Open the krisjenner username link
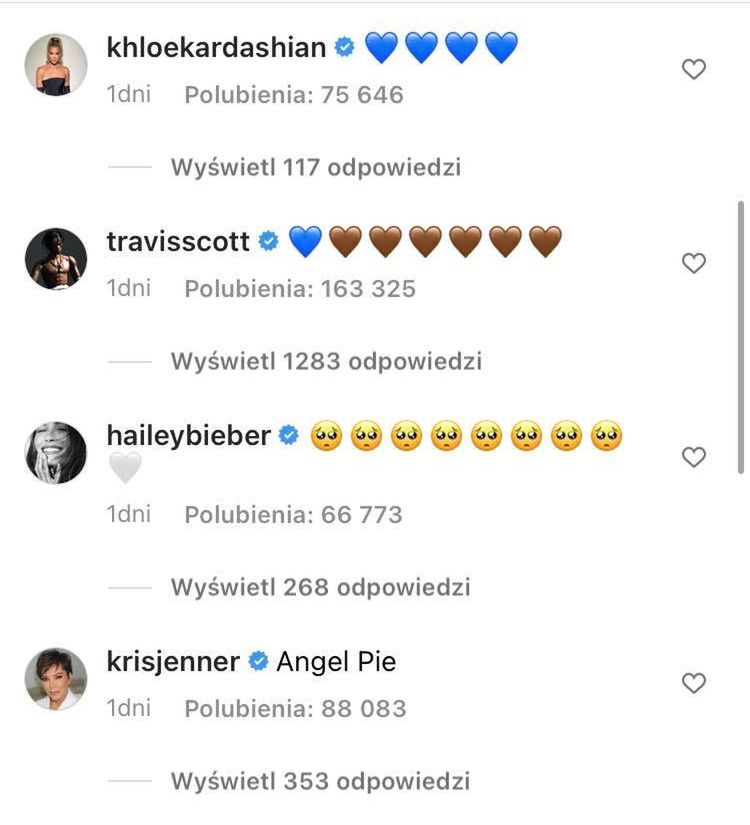The height and width of the screenshot is (825, 750). (x=173, y=661)
